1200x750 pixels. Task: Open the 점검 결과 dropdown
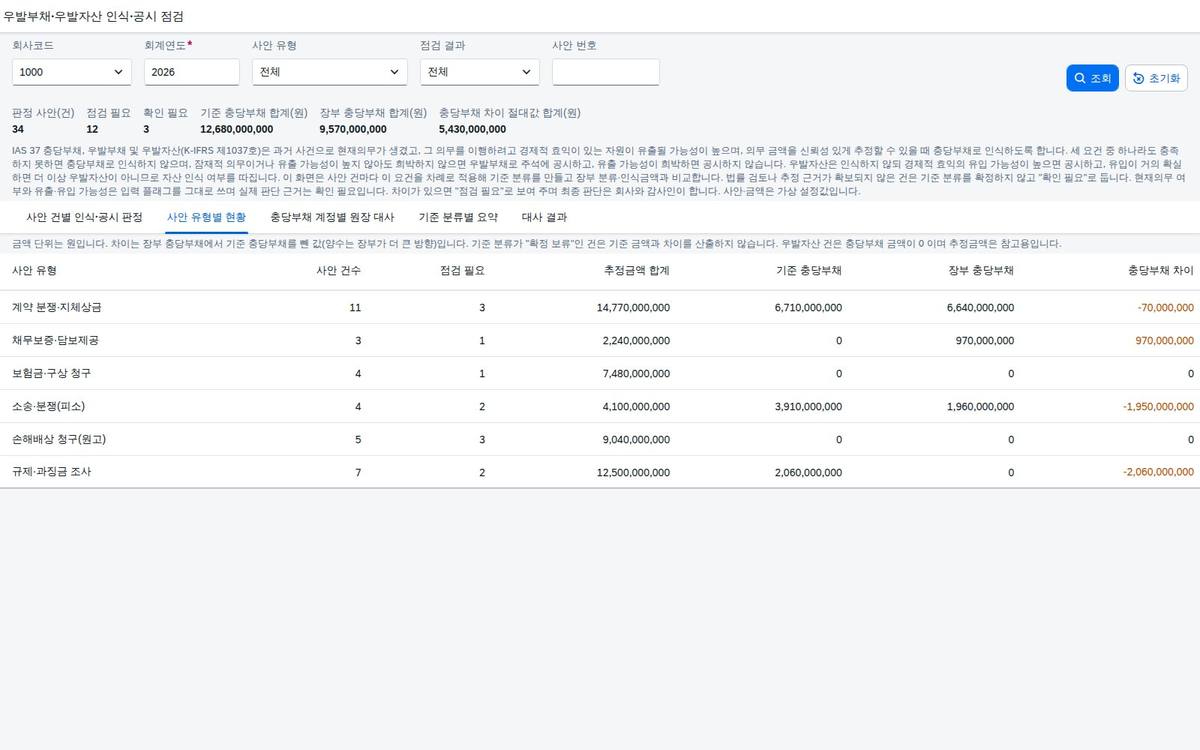480,72
